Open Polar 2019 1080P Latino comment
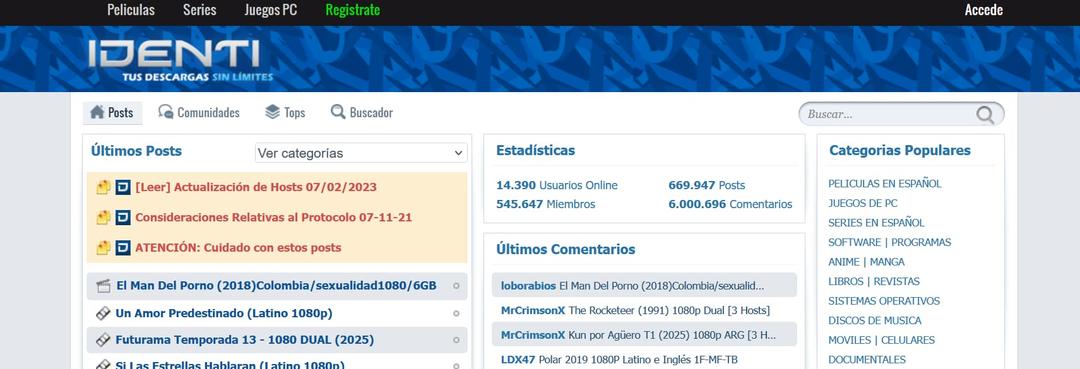This screenshot has width=1080, height=369. [x=638, y=359]
